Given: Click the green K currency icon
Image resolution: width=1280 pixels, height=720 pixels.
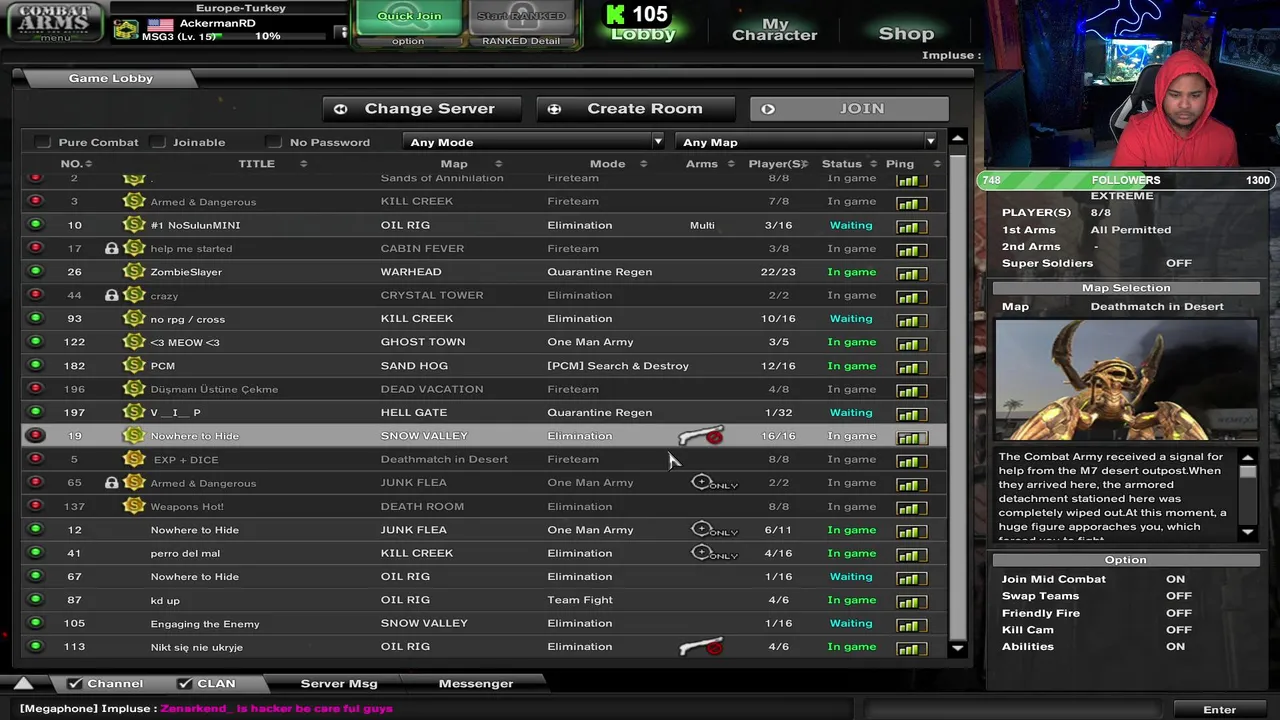Looking at the screenshot, I should pos(617,14).
